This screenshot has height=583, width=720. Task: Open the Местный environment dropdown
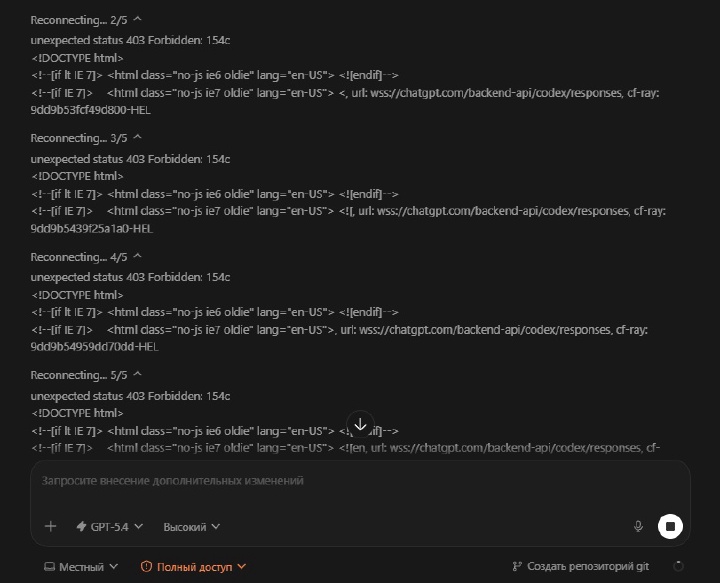[81, 567]
